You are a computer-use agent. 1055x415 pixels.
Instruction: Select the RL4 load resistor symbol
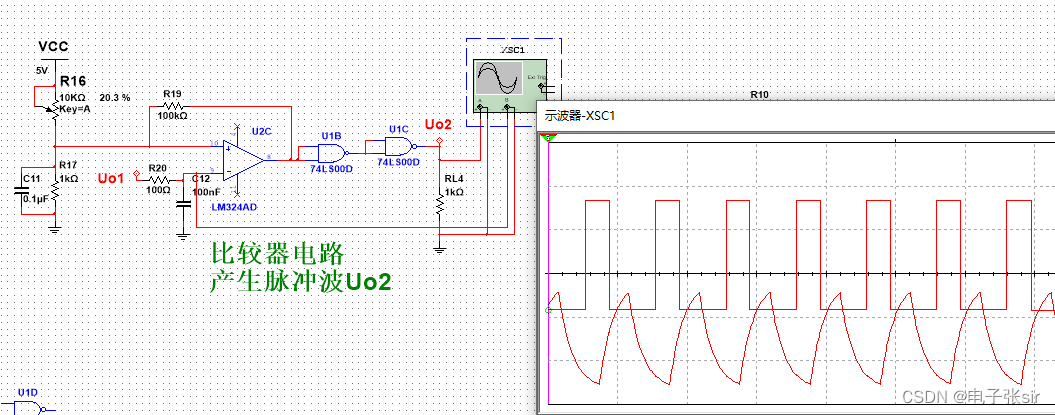(439, 203)
